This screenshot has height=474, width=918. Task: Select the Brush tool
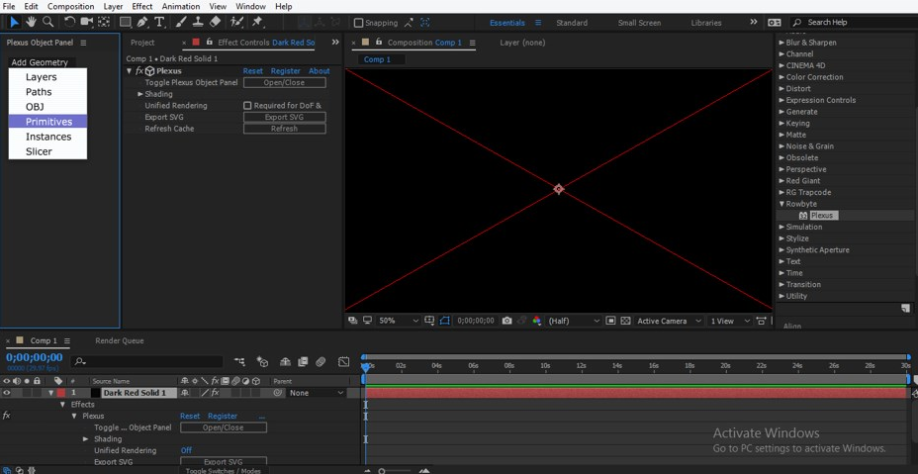[x=181, y=22]
